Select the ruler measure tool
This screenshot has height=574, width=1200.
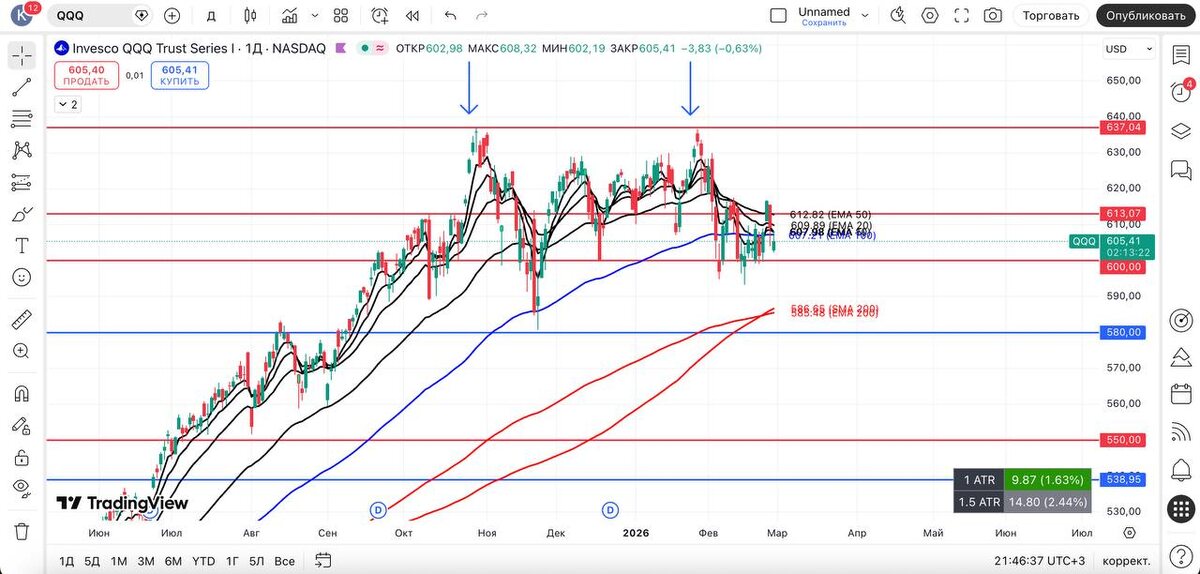click(x=22, y=320)
